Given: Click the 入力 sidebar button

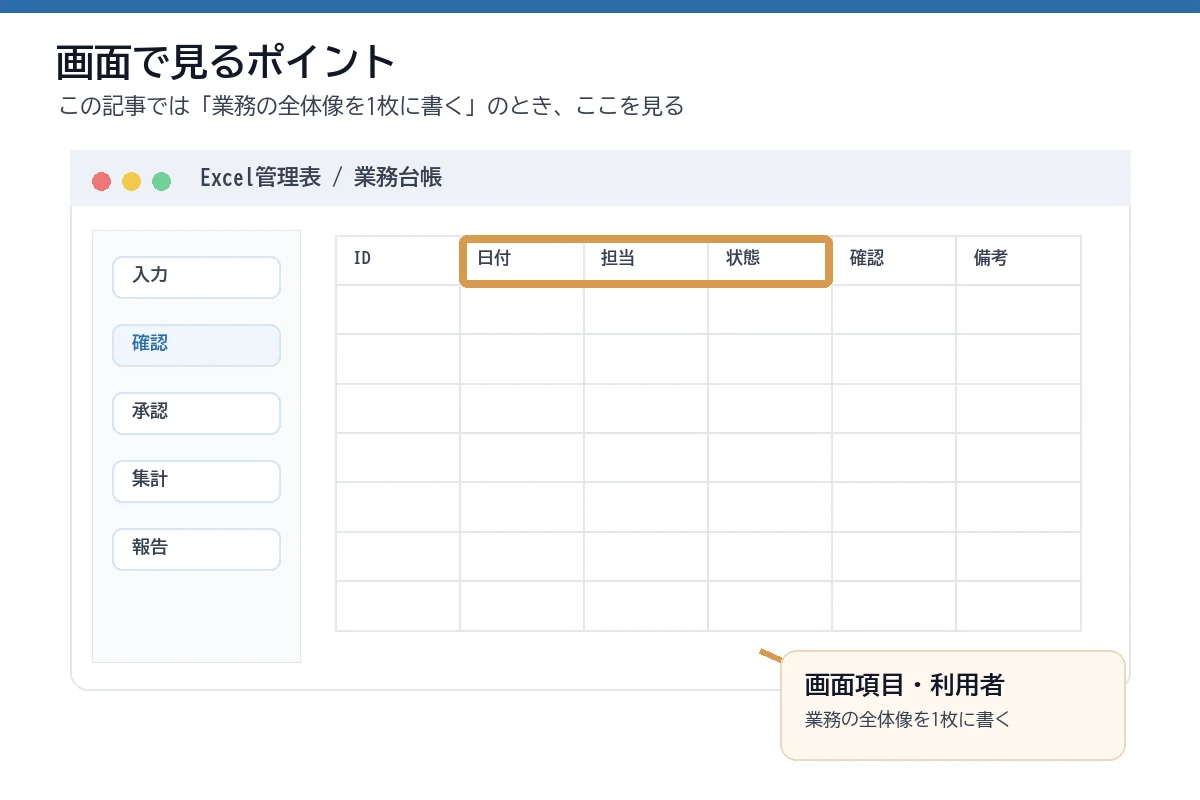Looking at the screenshot, I should 196,277.
